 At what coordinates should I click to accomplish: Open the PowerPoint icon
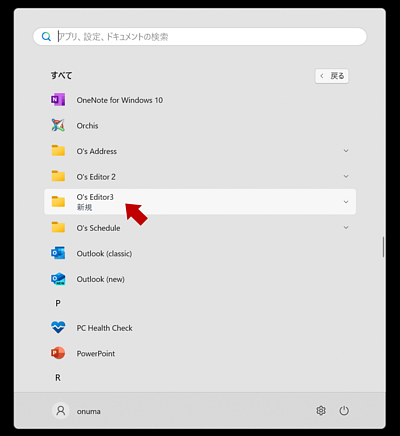click(58, 353)
